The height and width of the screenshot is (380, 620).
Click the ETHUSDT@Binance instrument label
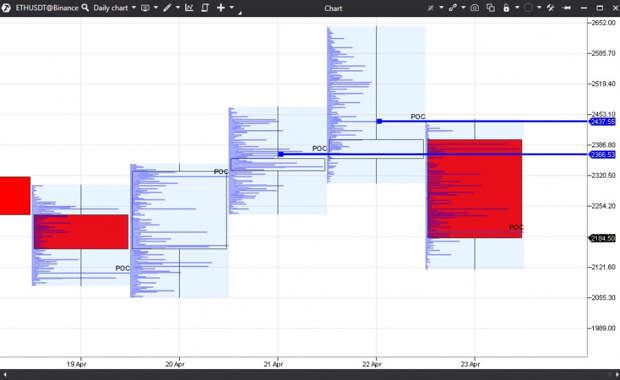coord(47,8)
